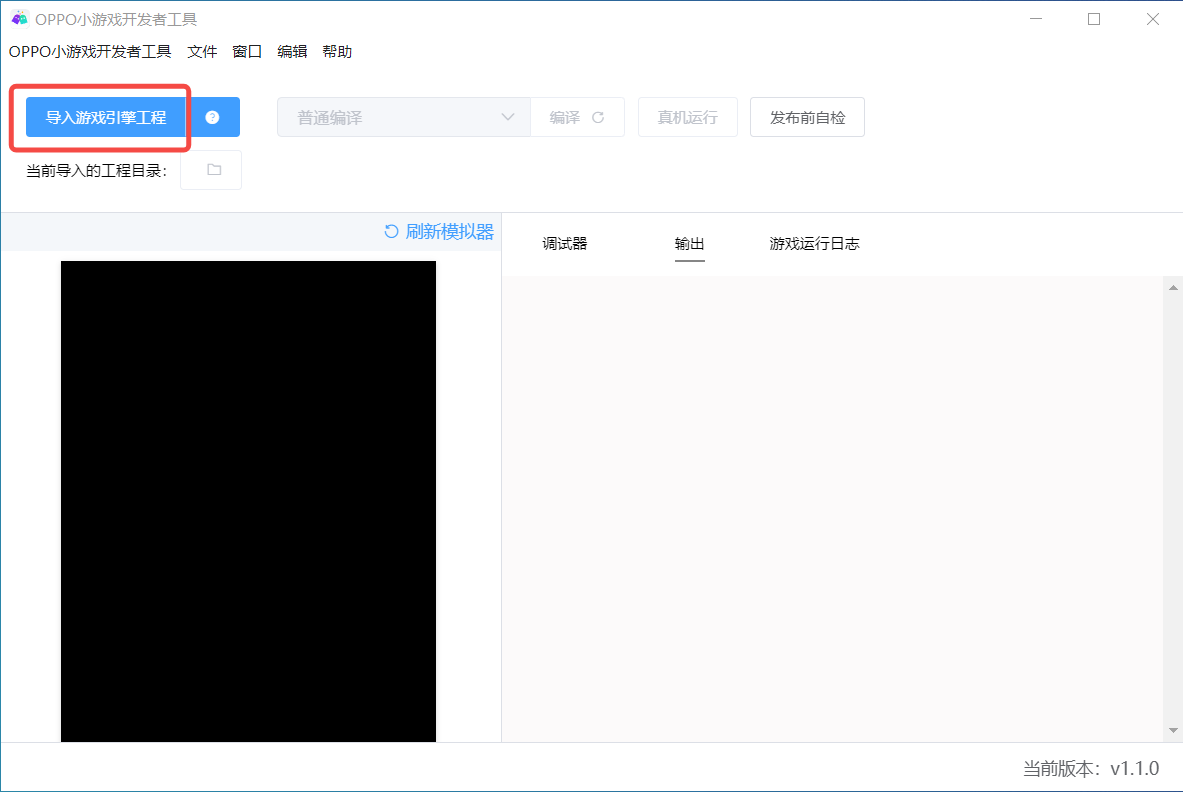Click inside the black simulator screen
Screen dimensions: 1183x792
[248, 500]
